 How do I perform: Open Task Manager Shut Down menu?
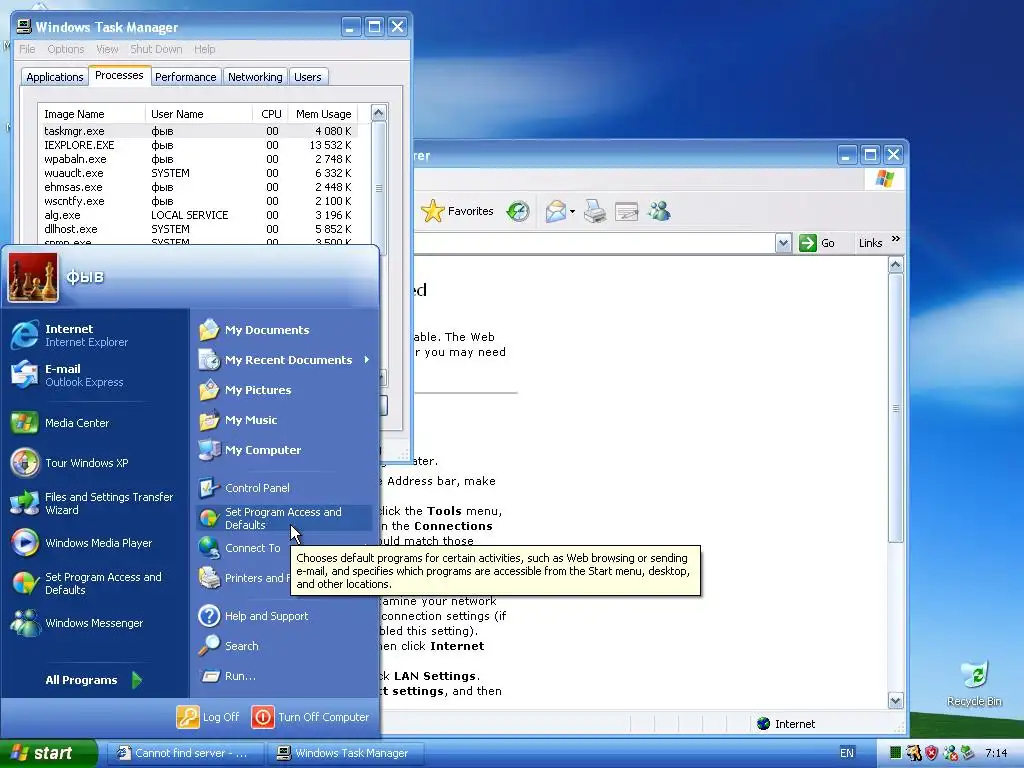pos(156,49)
